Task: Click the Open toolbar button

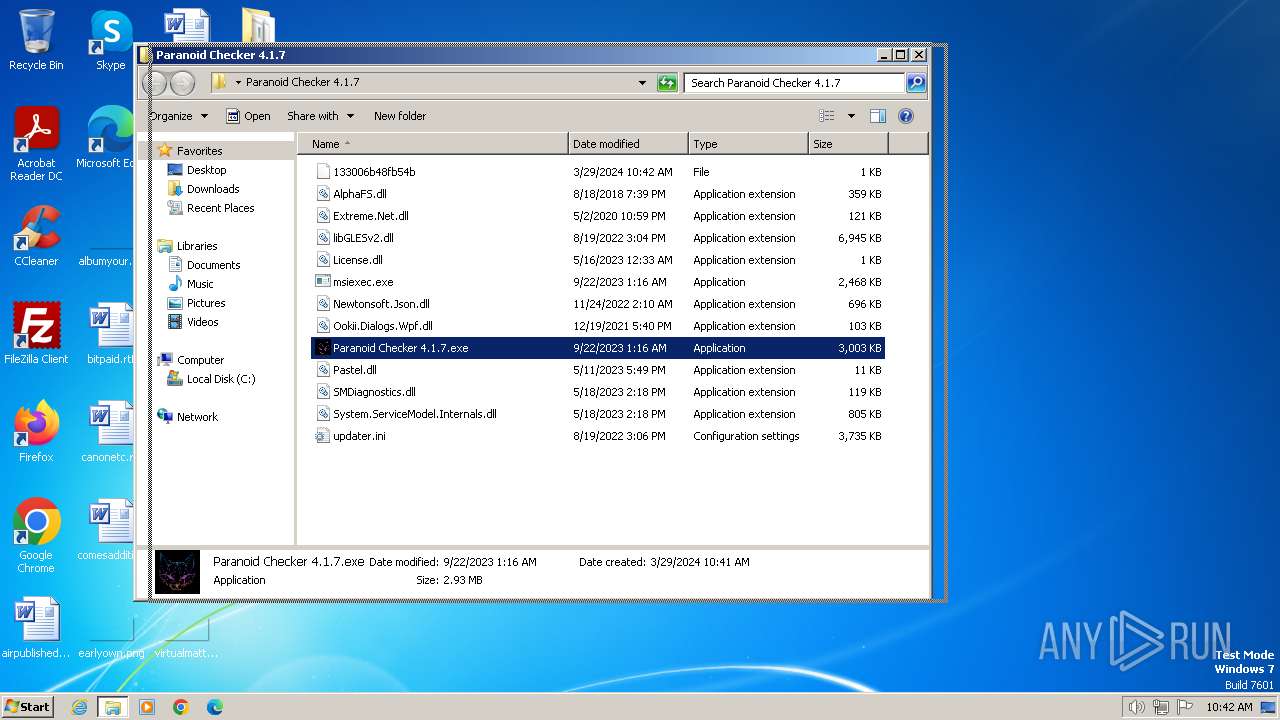Action: pyautogui.click(x=248, y=116)
